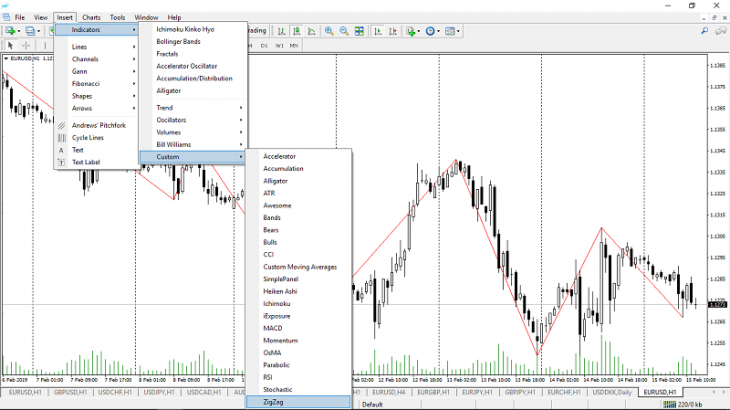Select the MN monthly timeframe button
The image size is (730, 410).
[297, 45]
